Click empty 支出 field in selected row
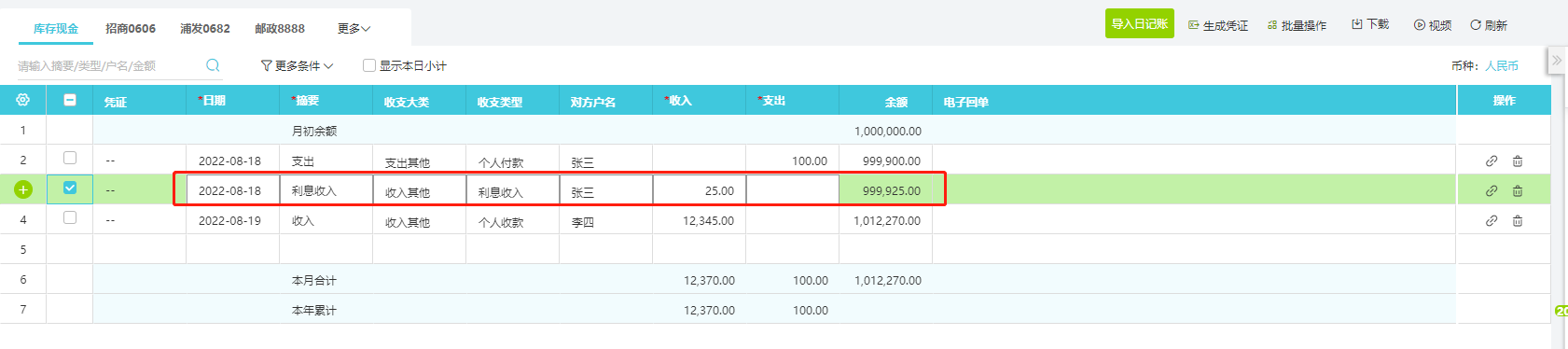This screenshot has height=349, width=1568. [793, 190]
